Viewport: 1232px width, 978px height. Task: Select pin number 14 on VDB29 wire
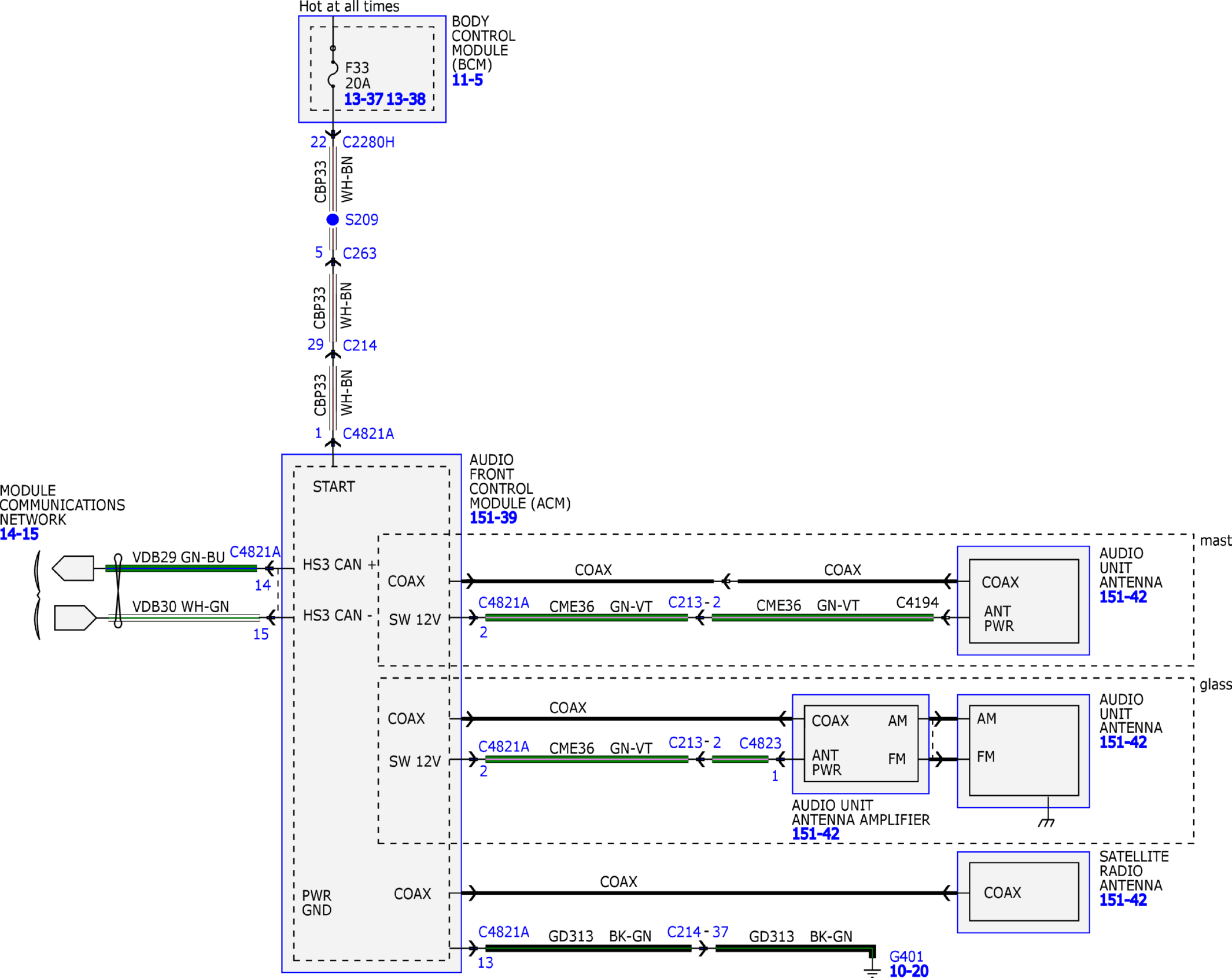263,586
